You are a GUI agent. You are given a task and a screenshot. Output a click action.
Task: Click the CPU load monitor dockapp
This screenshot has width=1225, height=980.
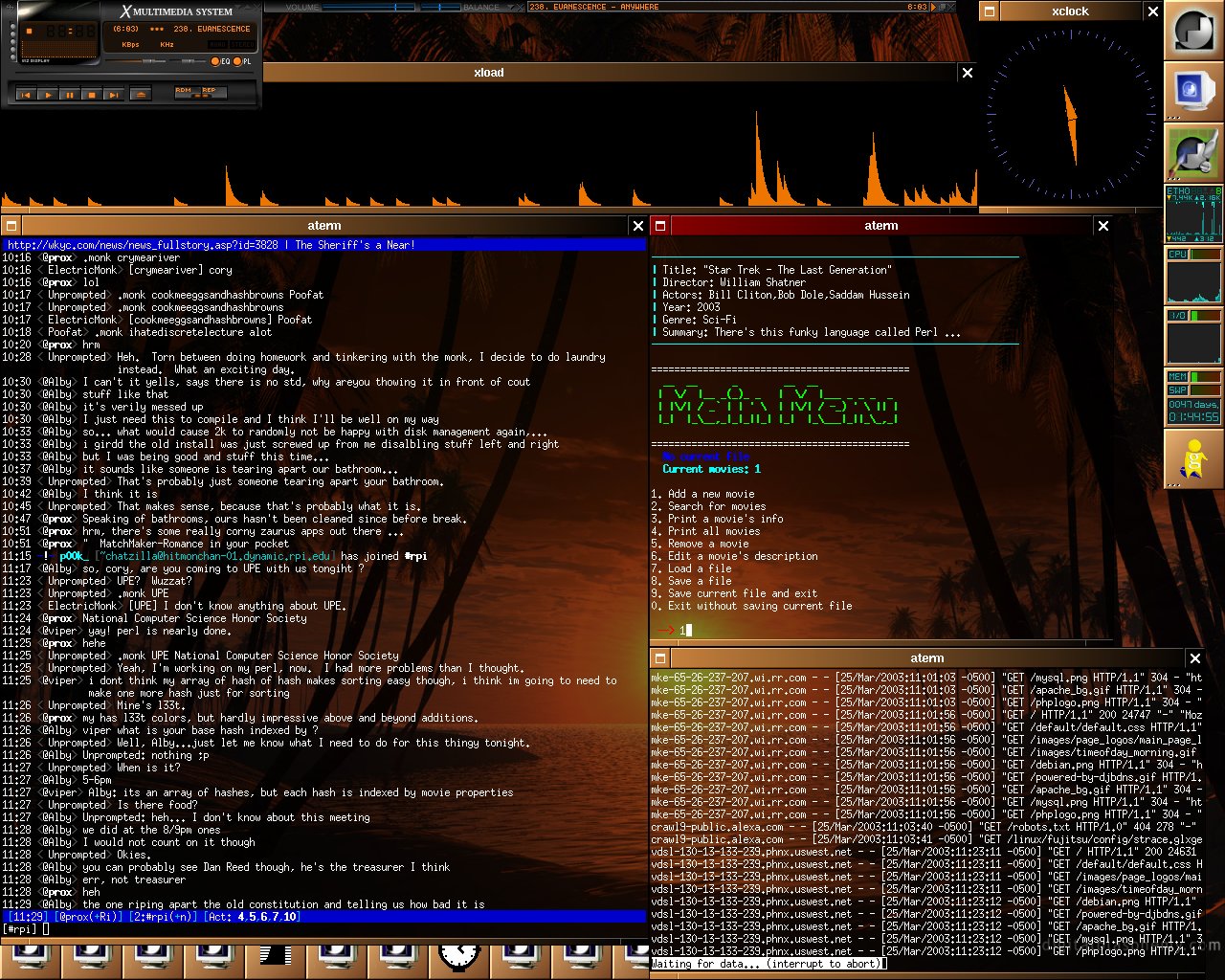pyautogui.click(x=1193, y=276)
